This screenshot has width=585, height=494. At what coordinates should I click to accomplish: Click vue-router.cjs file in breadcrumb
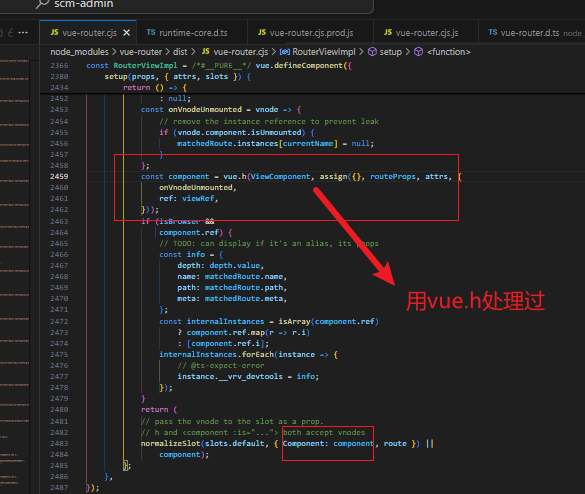click(x=241, y=52)
